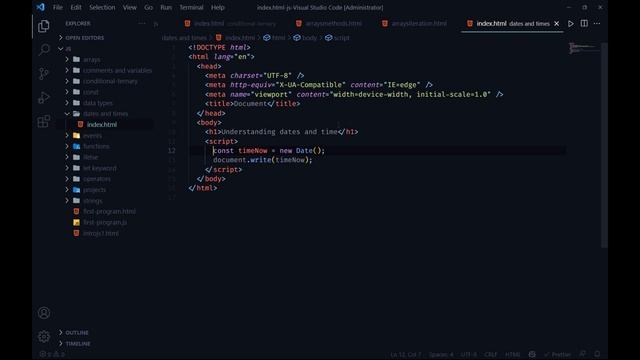640x360 pixels.
Task: Click the feedback icon in status bar
Action: (x=582, y=354)
